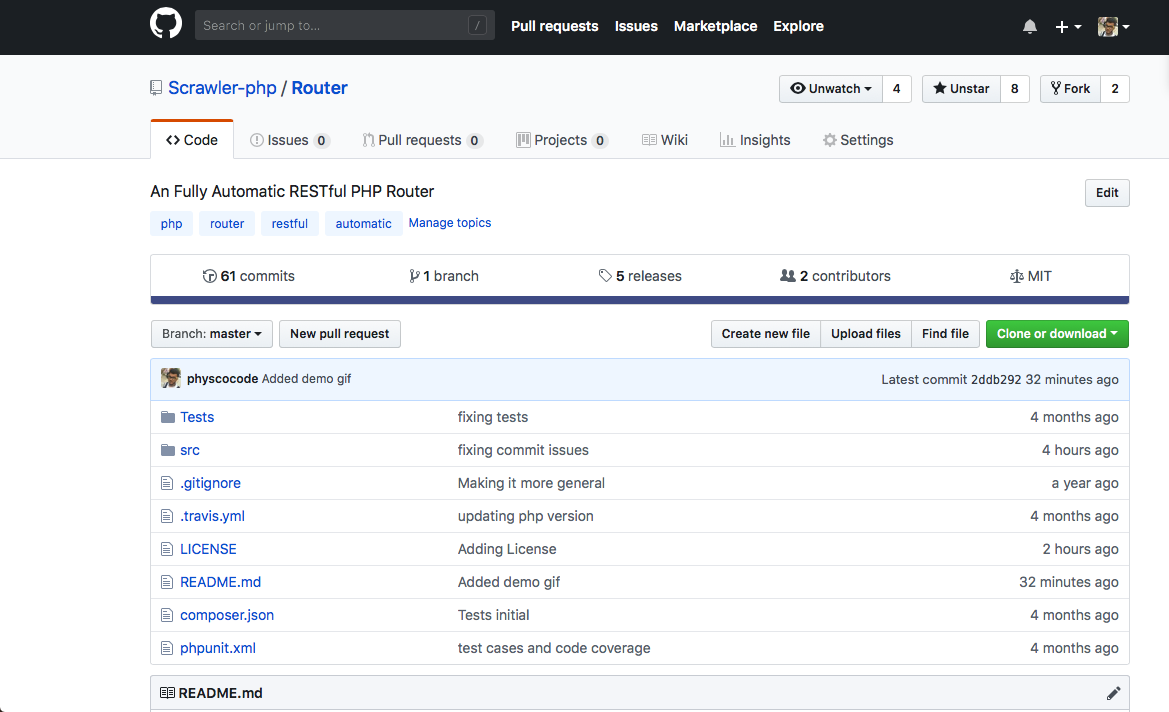Click the README.md file icon in list
Screen dimensions: 1169x712
point(167,582)
